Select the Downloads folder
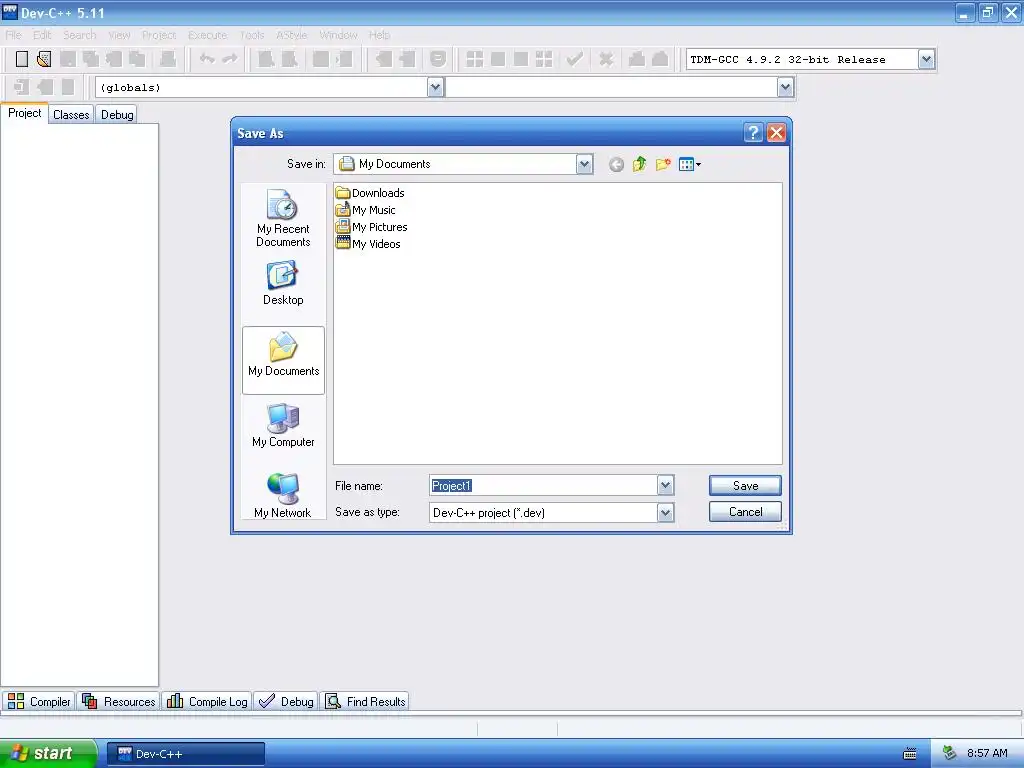 coord(370,193)
